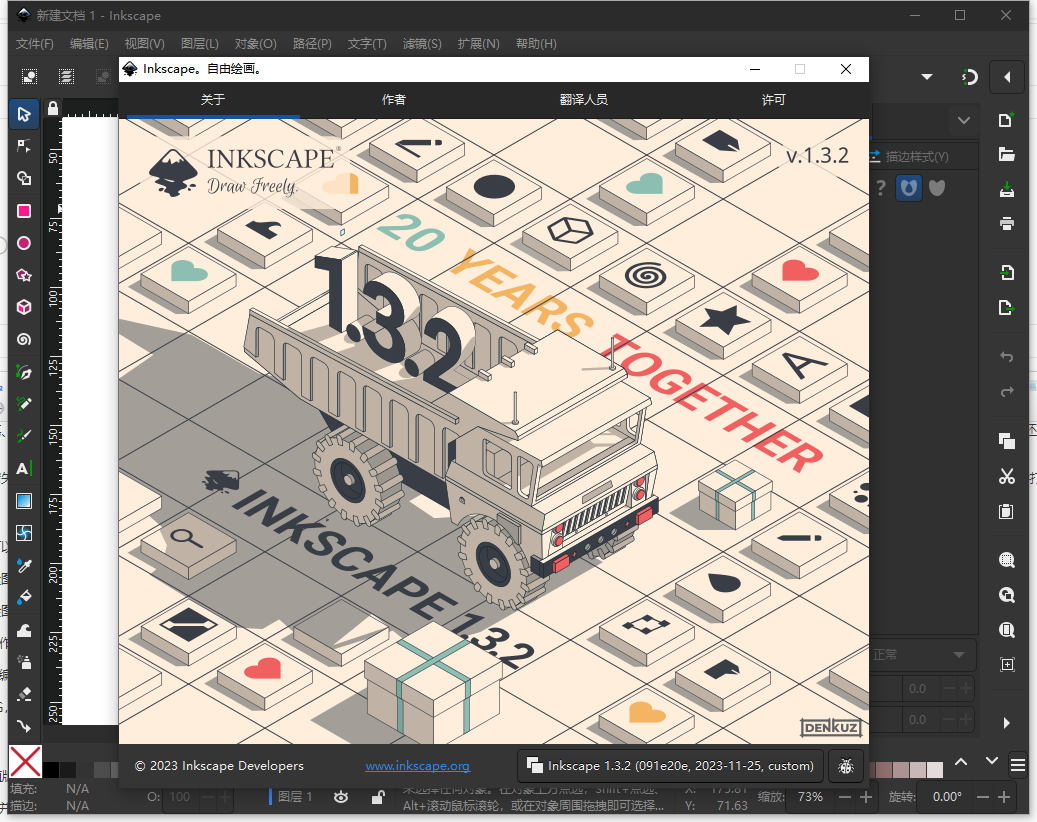
Task: Expand the dock panel chevron
Action: click(964, 120)
